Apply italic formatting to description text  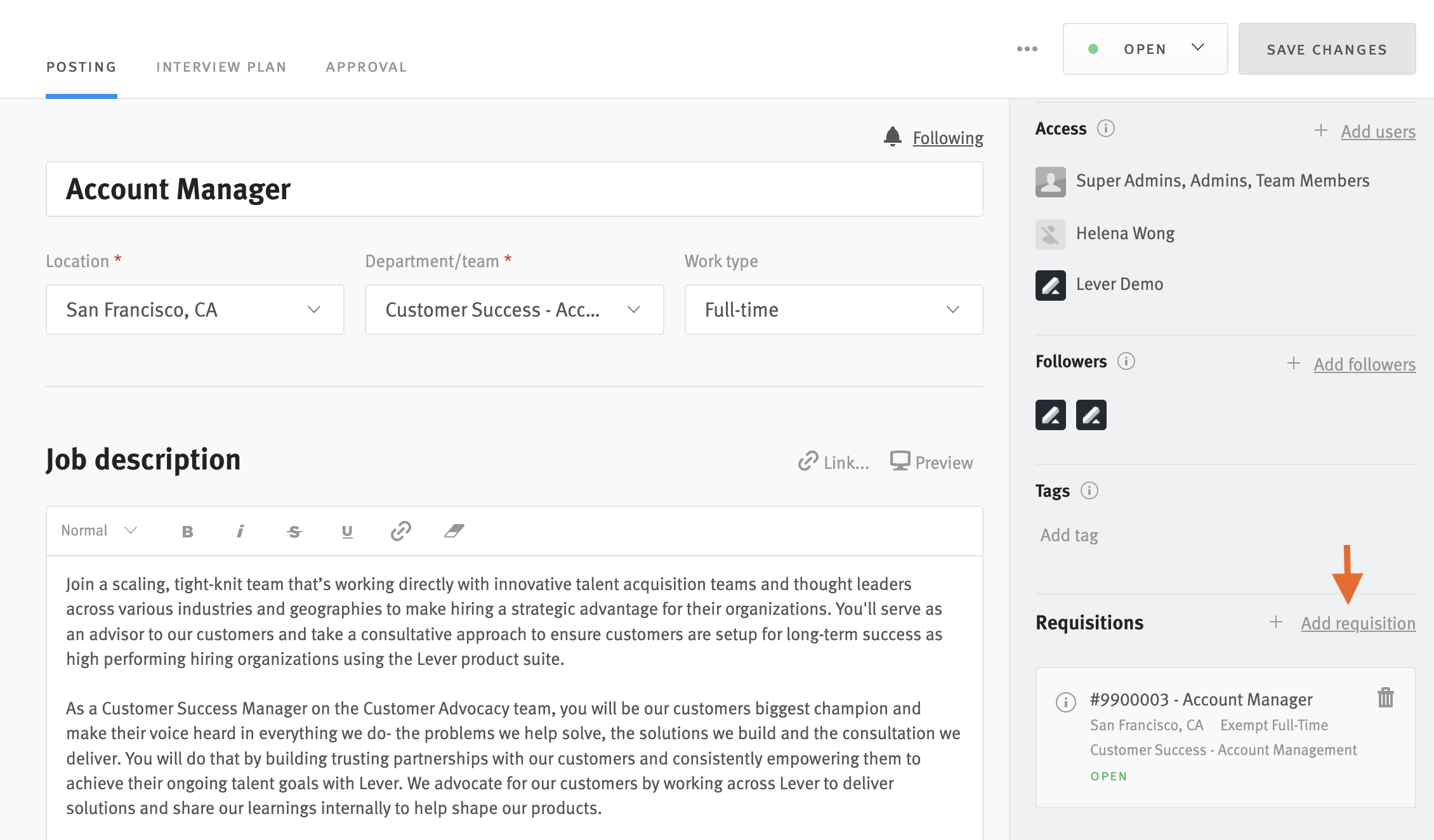[x=240, y=531]
